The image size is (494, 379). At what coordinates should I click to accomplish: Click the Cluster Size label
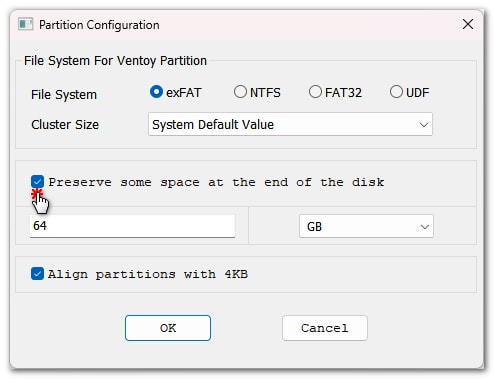click(65, 125)
